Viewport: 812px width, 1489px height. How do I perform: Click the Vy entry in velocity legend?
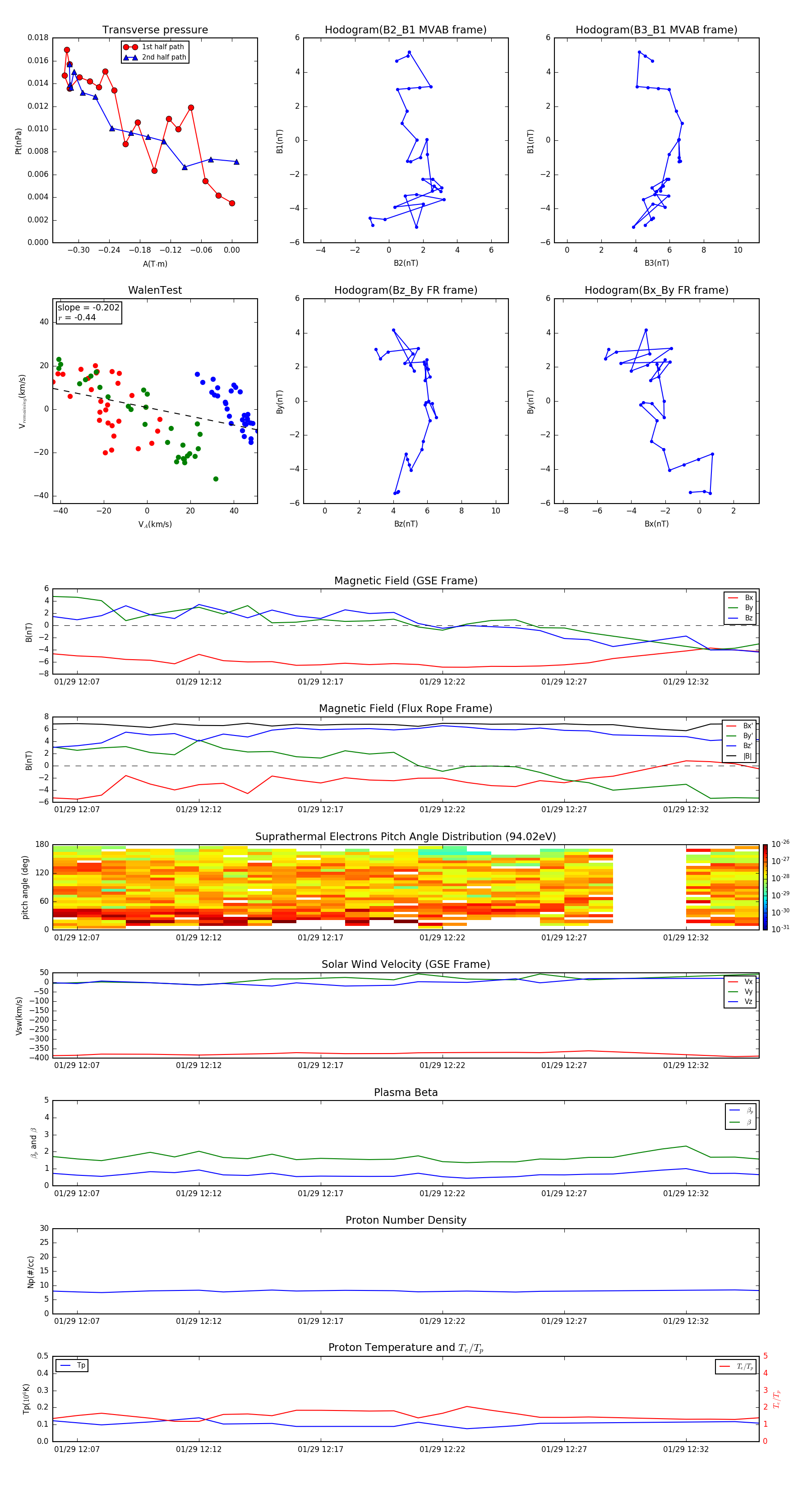pyautogui.click(x=740, y=991)
